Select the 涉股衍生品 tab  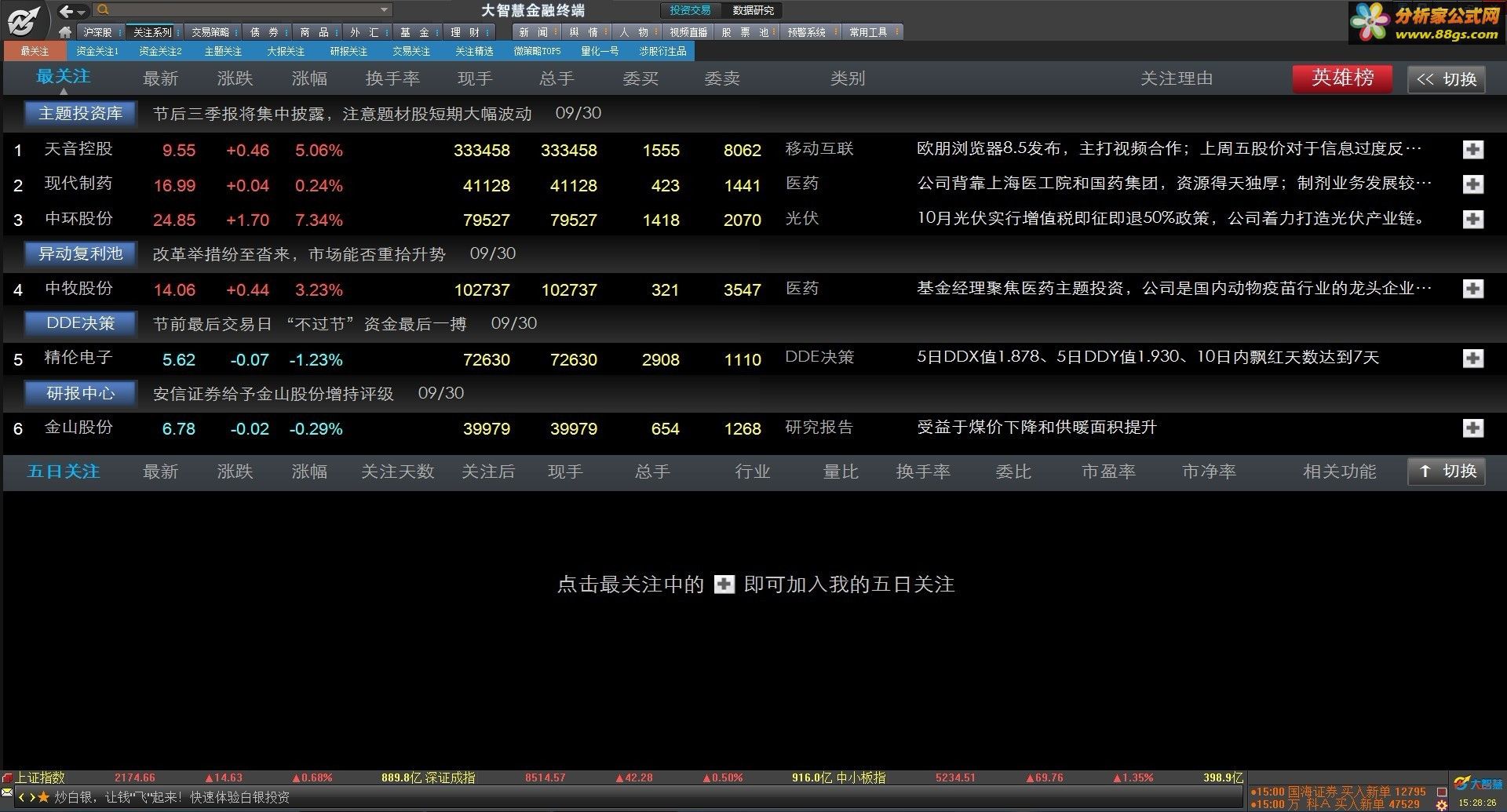coord(662,51)
